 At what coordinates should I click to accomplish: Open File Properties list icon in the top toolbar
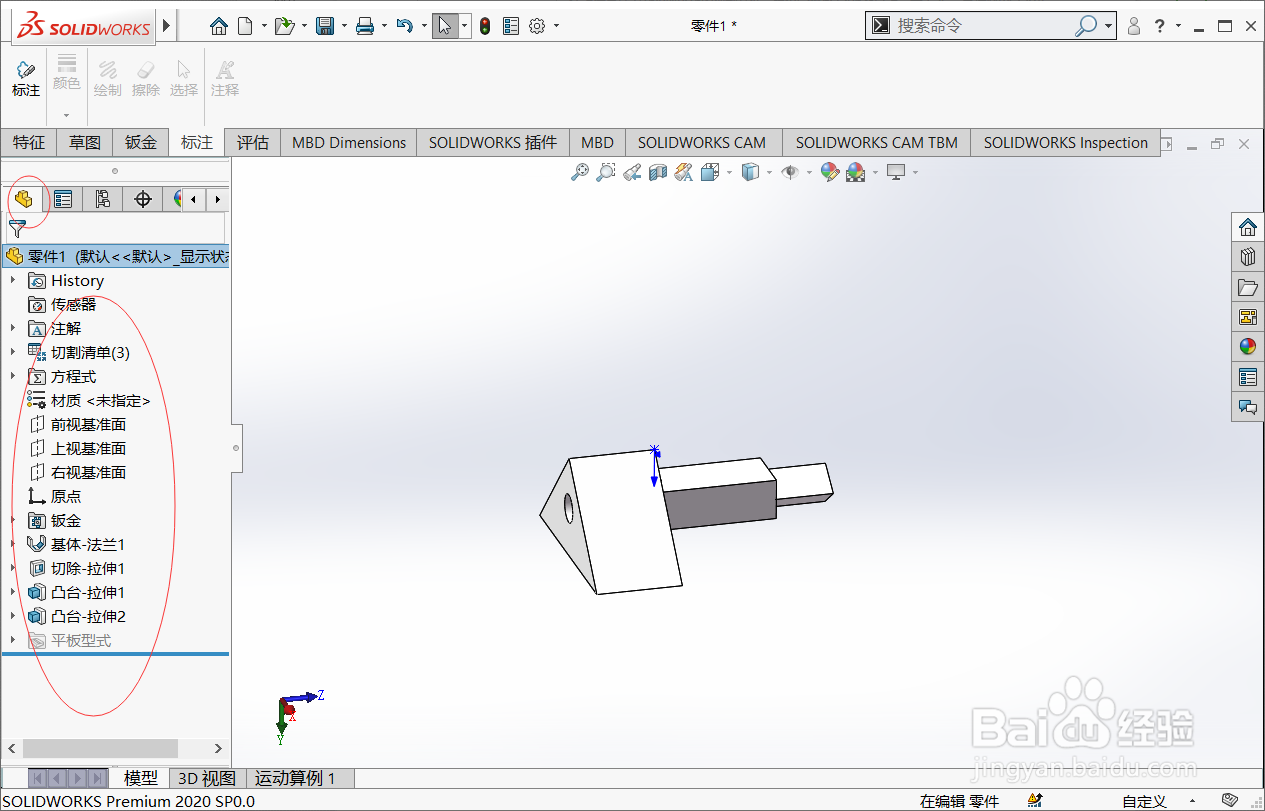[511, 26]
